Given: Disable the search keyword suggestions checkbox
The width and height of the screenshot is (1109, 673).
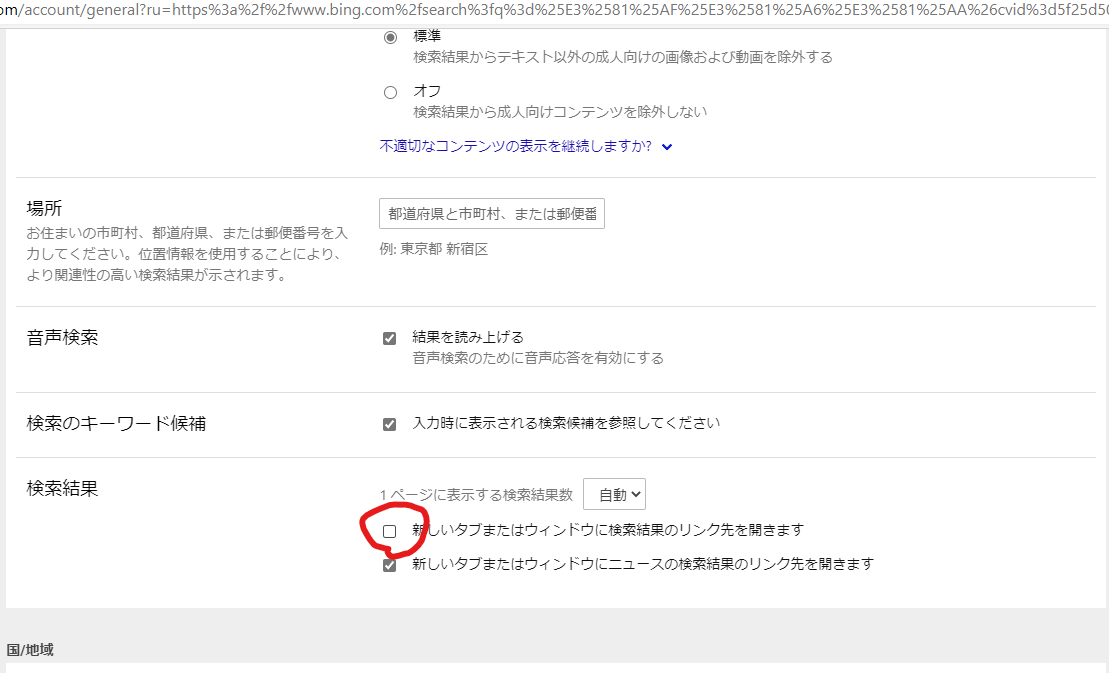Looking at the screenshot, I should (390, 423).
